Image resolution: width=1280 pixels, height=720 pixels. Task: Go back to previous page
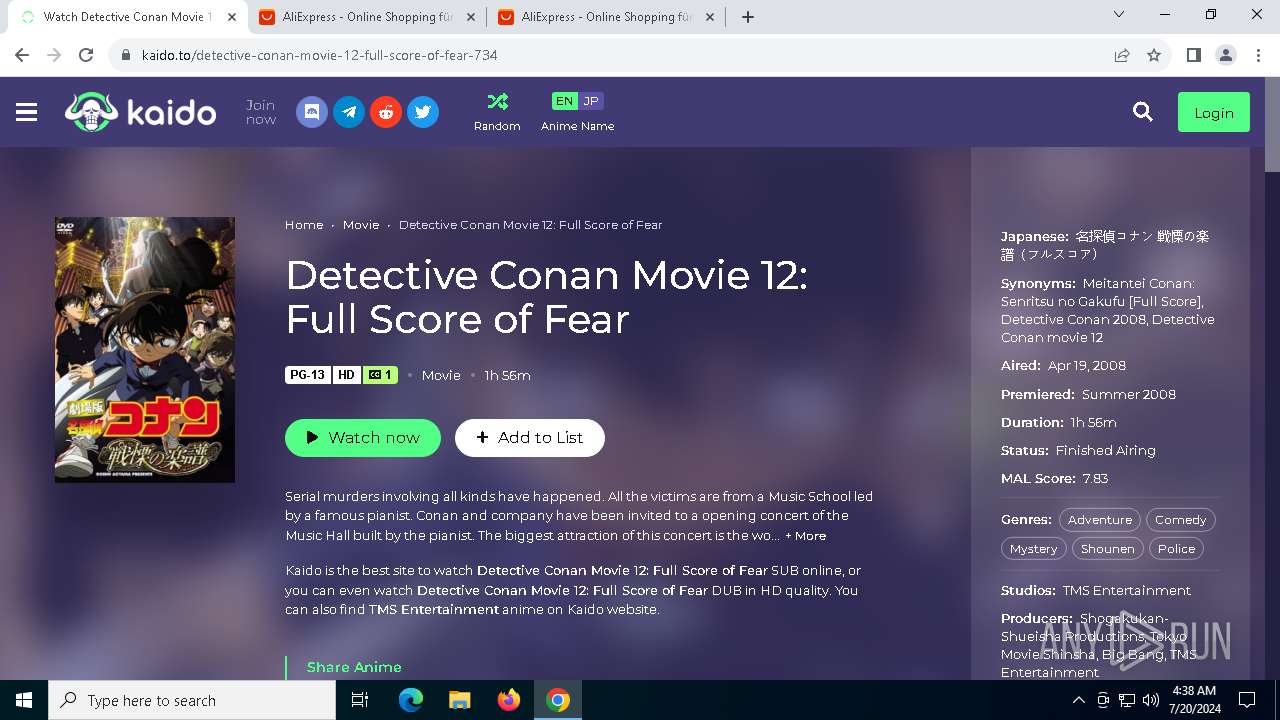point(22,55)
